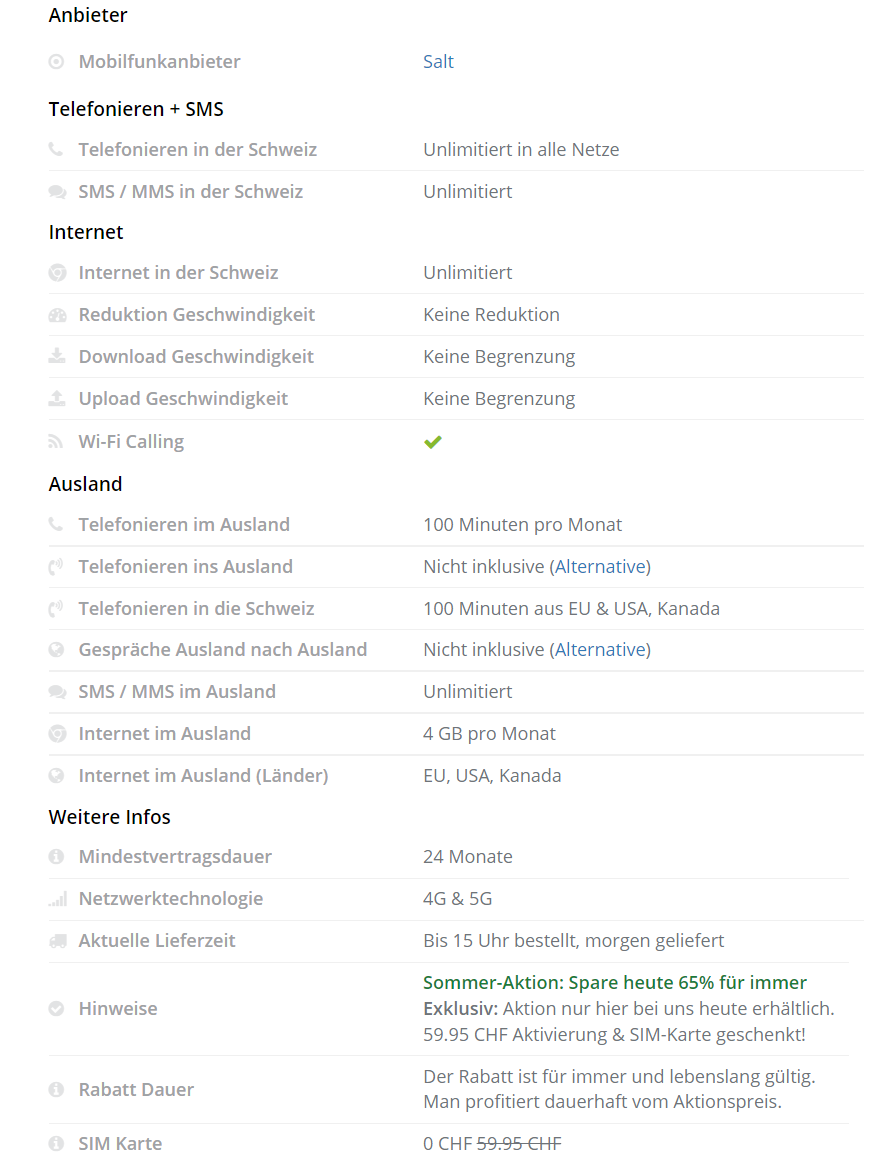Click globe icon beside Internet im Ausland (Länder)
Image resolution: width=881 pixels, height=1160 pixels.
(x=57, y=776)
